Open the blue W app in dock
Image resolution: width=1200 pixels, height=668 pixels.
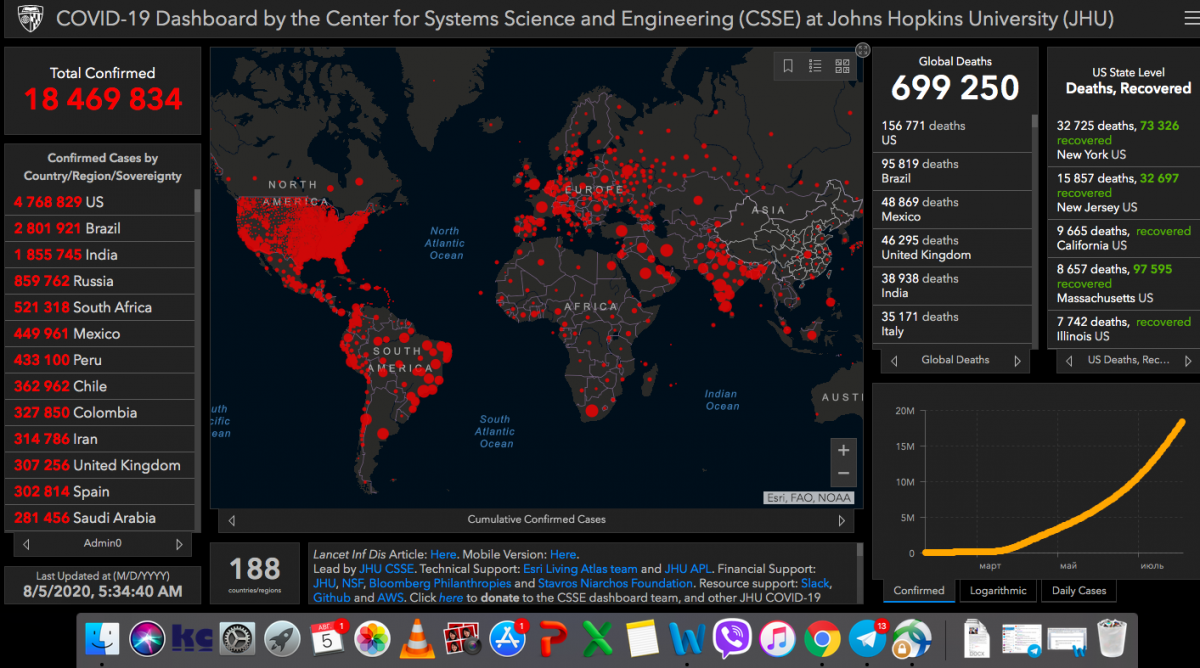tap(688, 638)
